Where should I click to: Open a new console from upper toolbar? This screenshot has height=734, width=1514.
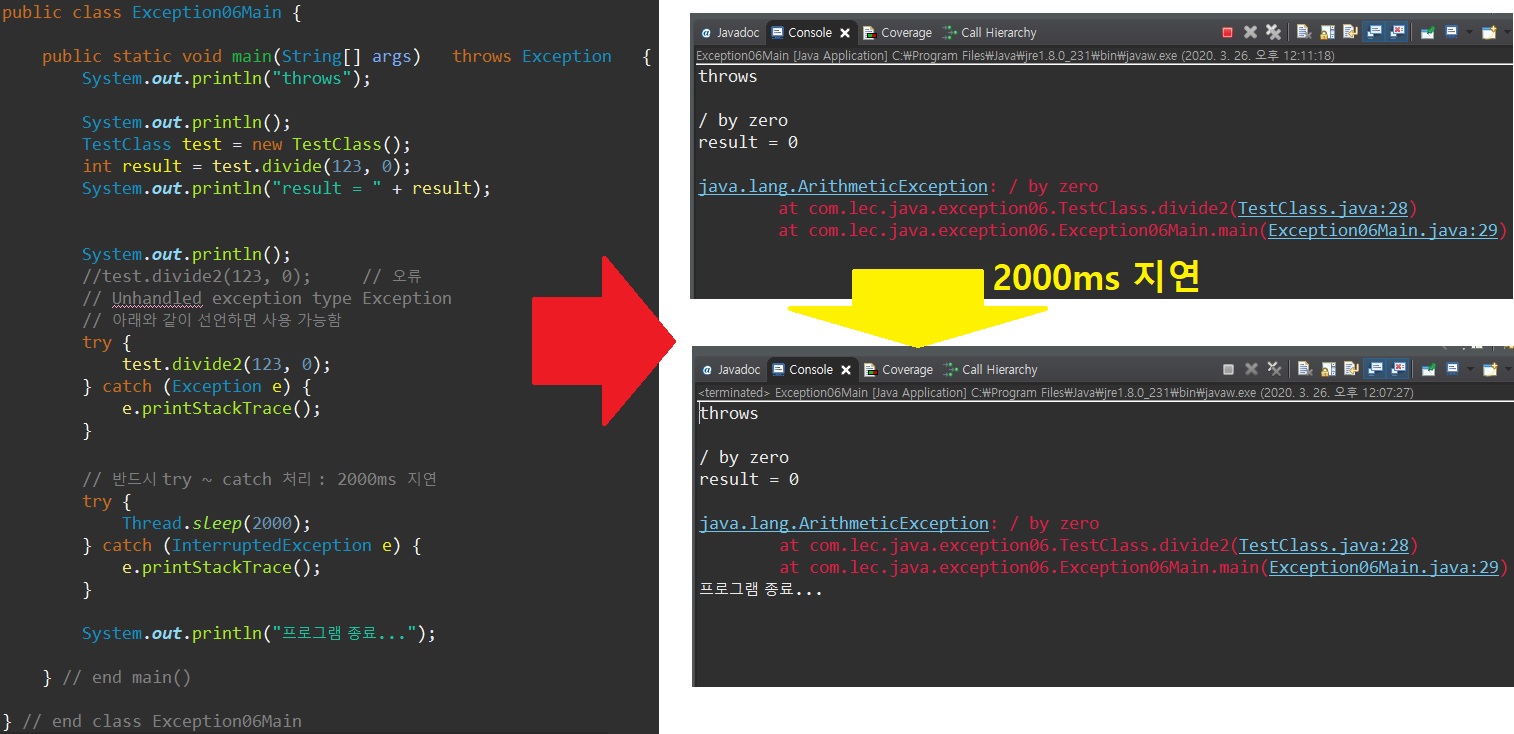1489,32
